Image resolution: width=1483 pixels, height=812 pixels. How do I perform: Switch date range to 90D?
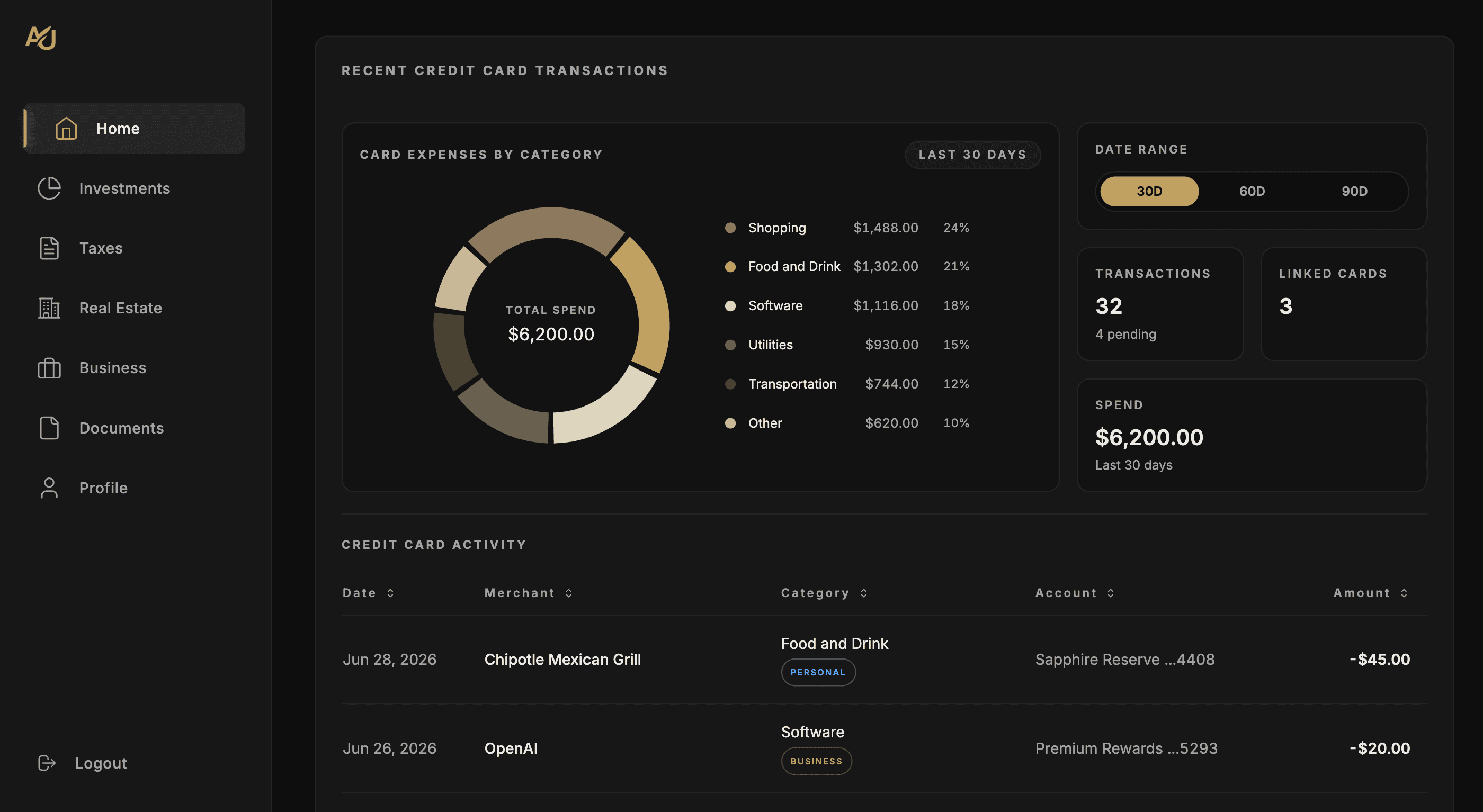1354,191
